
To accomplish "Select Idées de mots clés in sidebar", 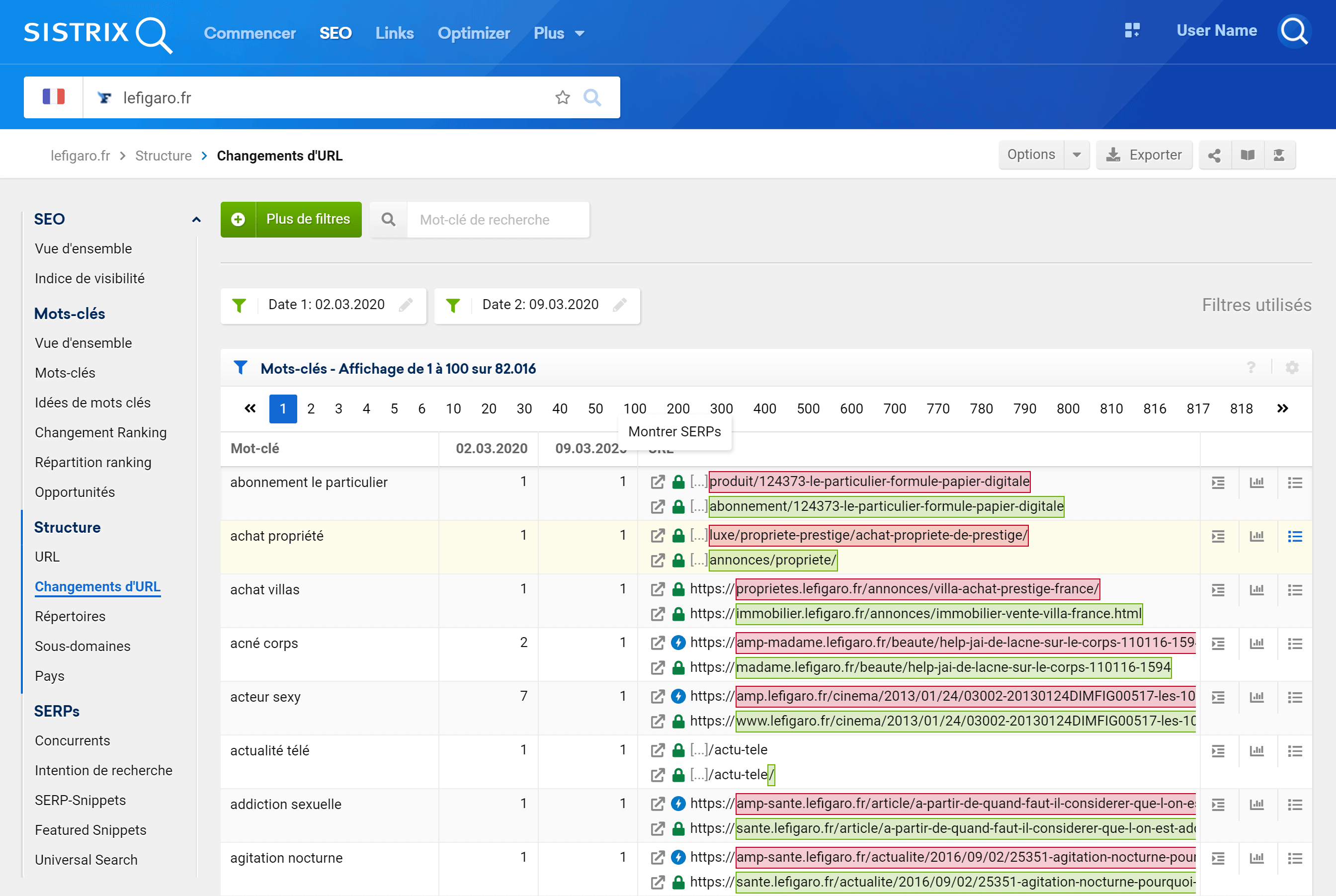I will pyautogui.click(x=92, y=404).
